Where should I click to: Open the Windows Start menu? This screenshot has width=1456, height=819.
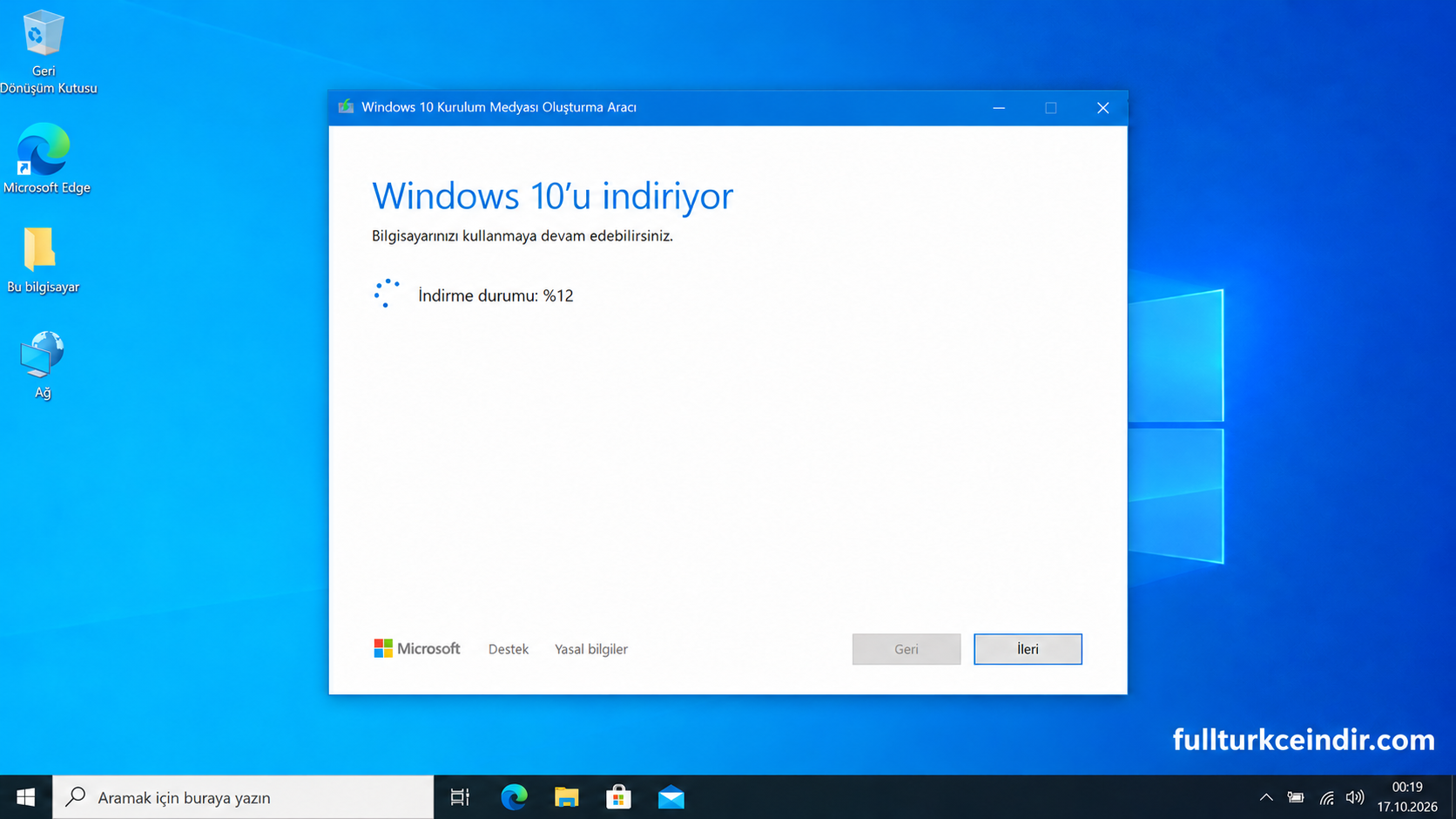(26, 797)
